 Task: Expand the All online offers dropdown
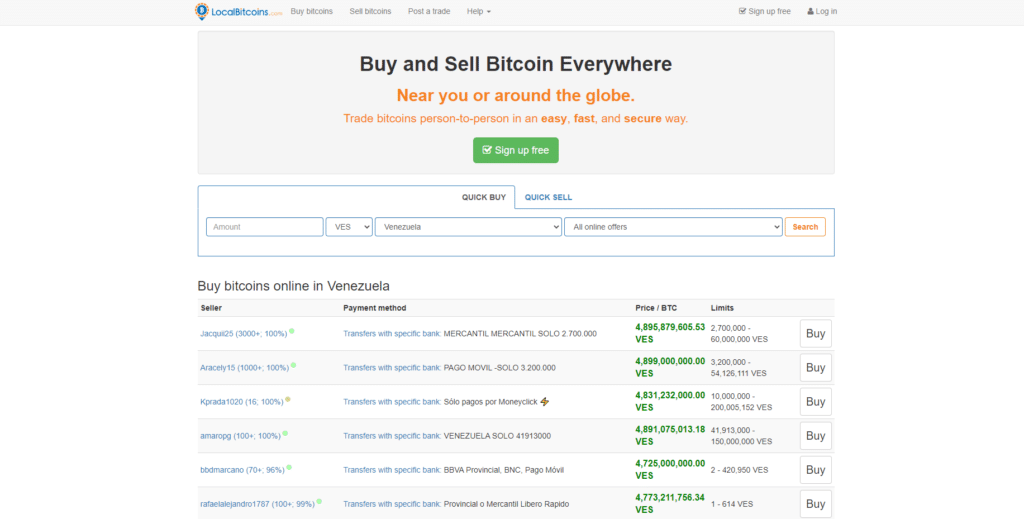pos(673,227)
